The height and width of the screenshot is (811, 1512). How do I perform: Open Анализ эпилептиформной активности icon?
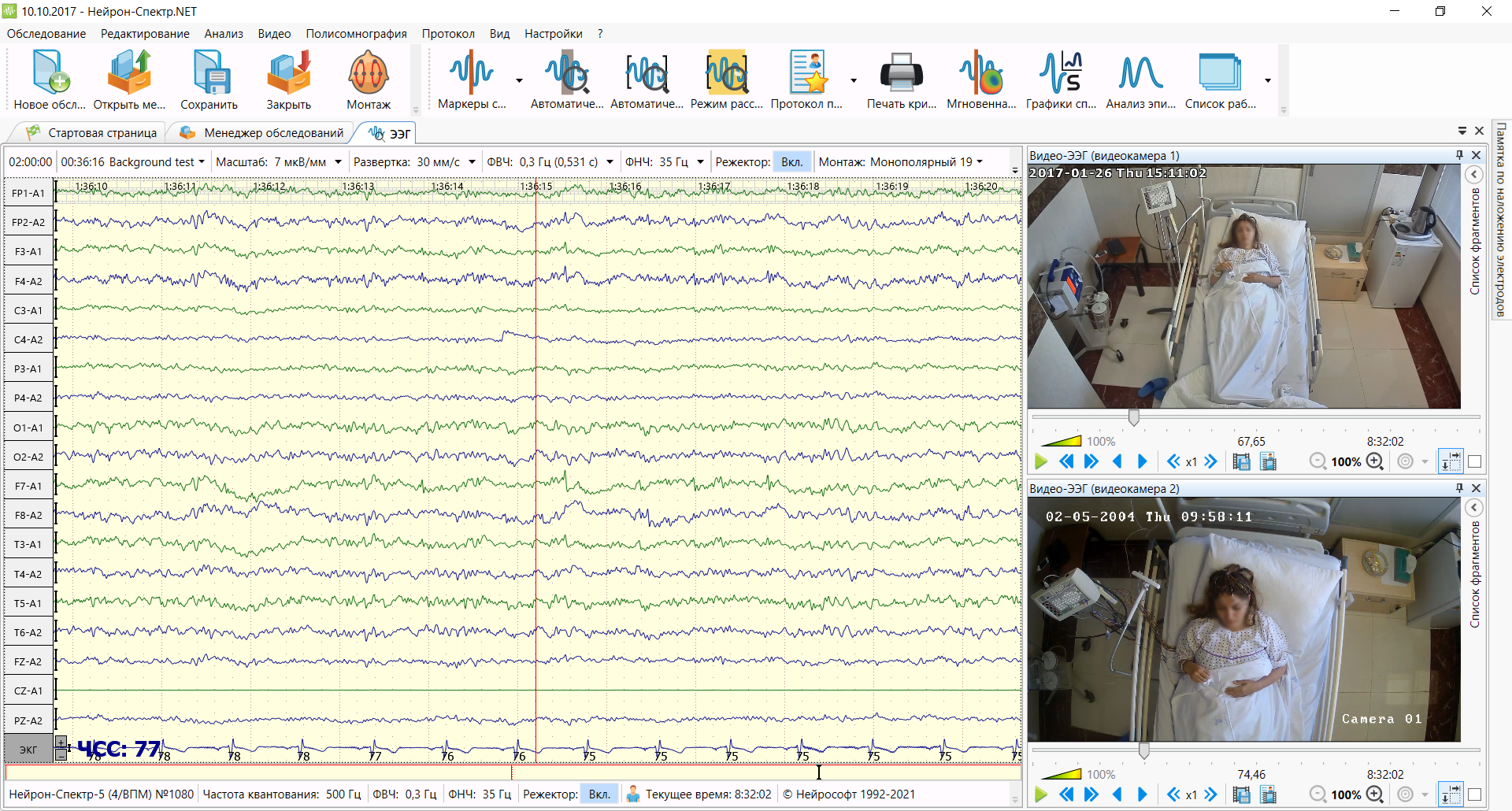click(x=1140, y=80)
